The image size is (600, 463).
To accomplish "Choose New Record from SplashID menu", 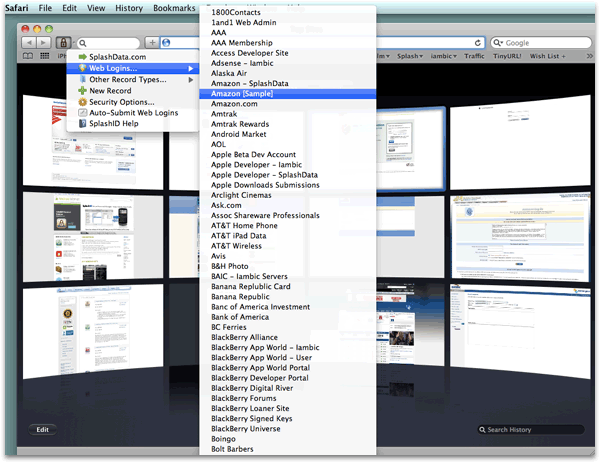I will coord(132,91).
